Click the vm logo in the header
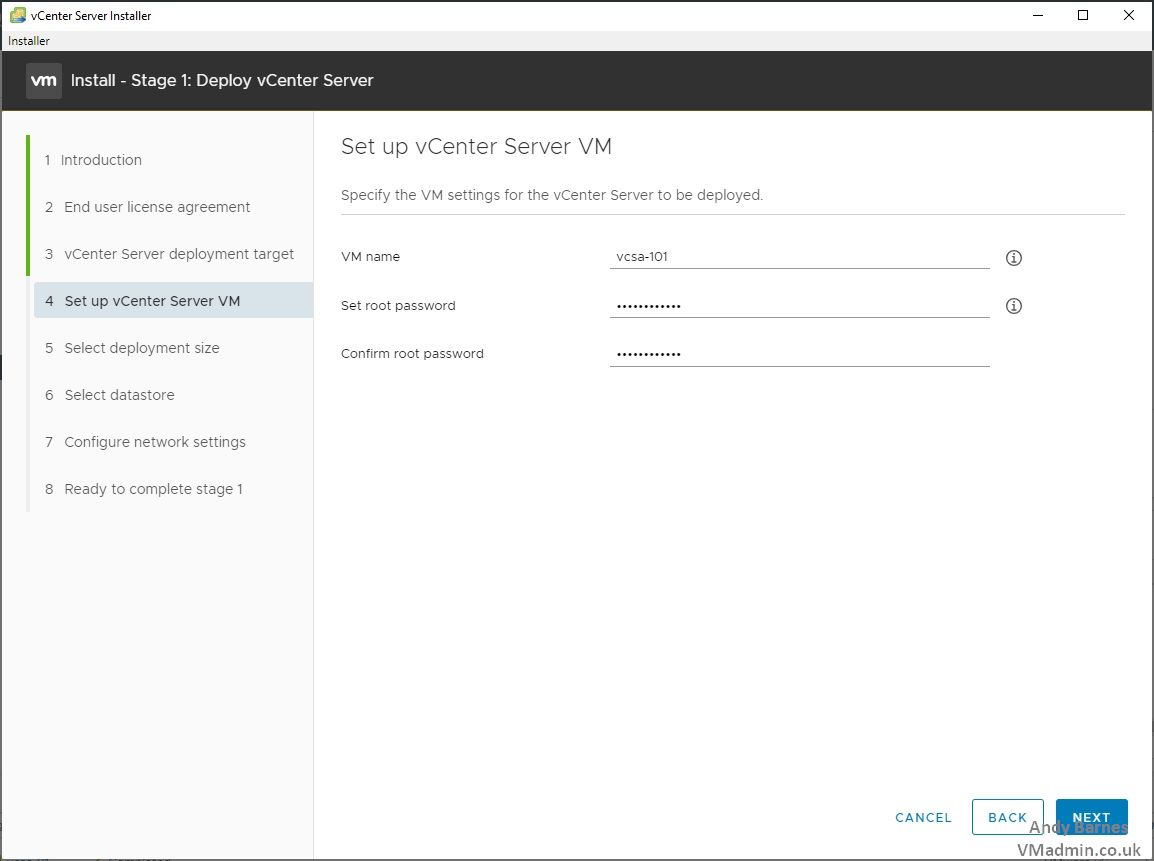Viewport: 1154px width, 861px height. [43, 80]
